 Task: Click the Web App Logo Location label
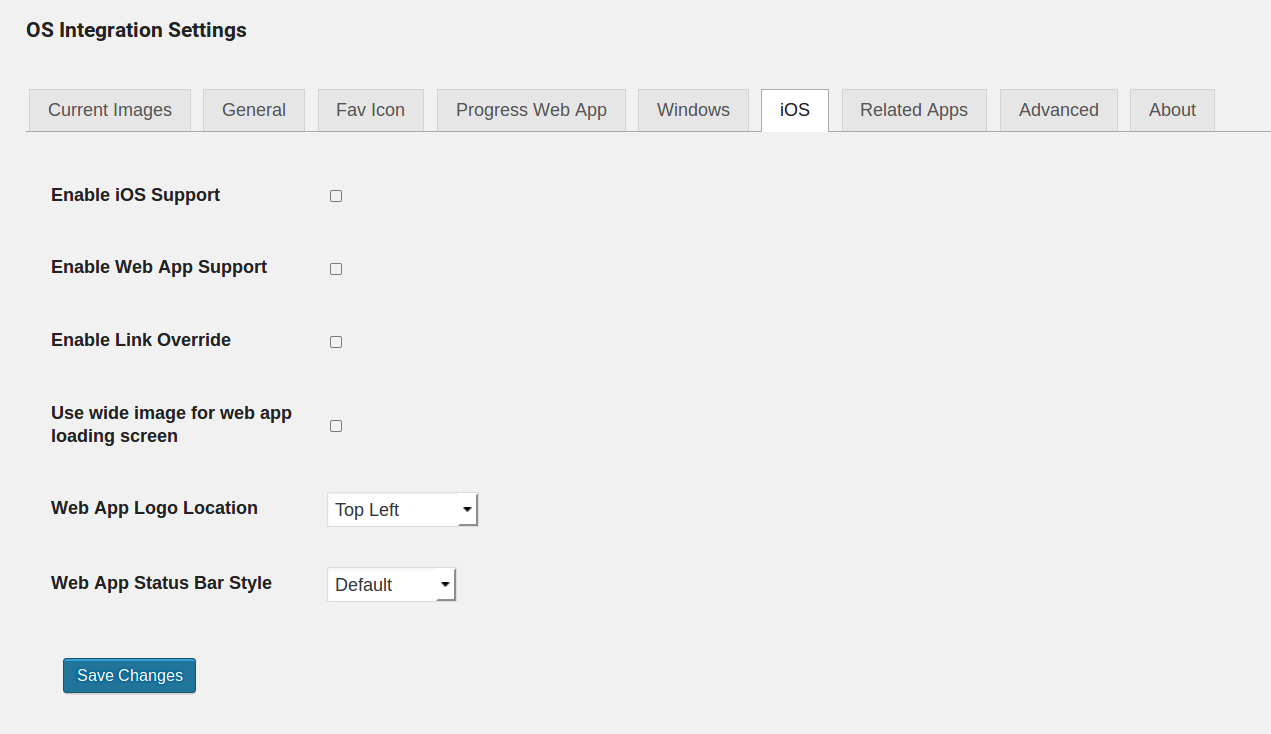(x=154, y=508)
